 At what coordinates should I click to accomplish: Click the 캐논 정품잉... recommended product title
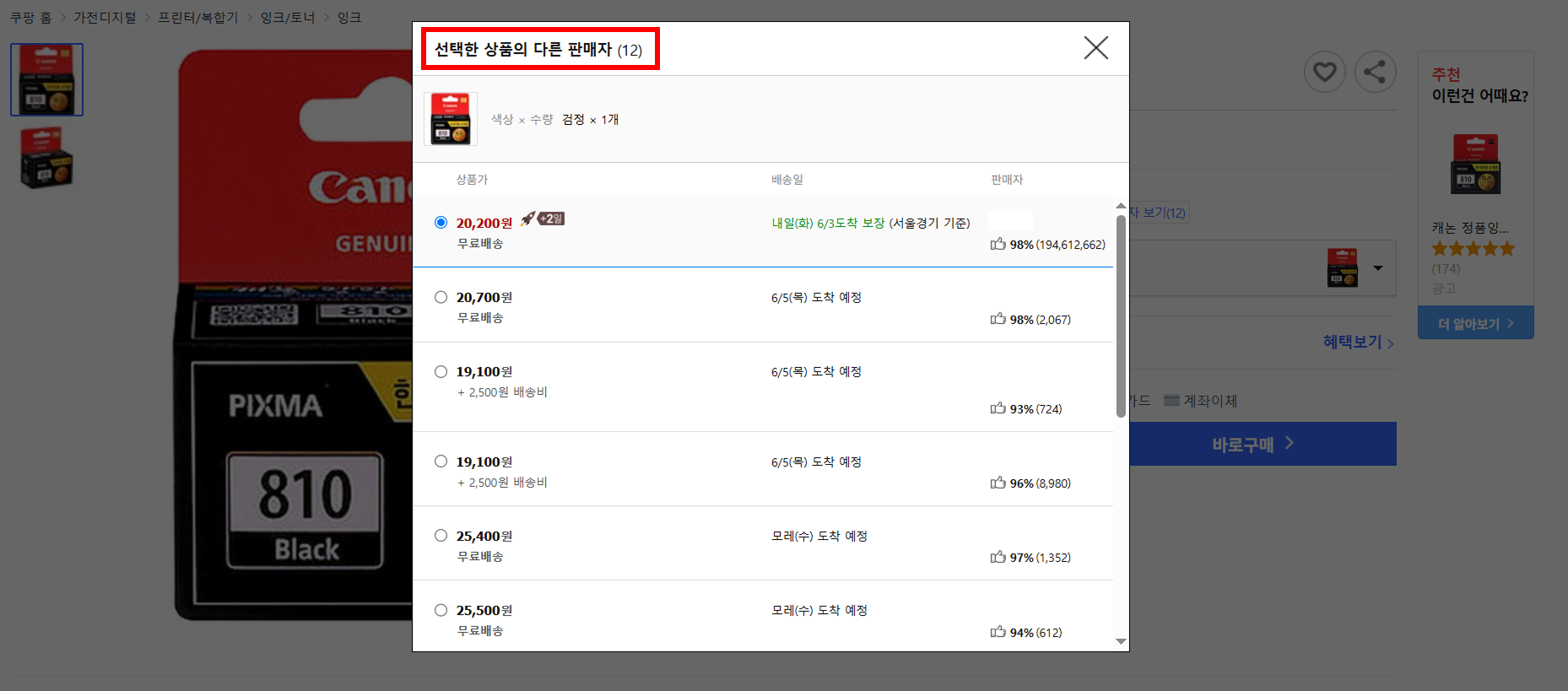(x=1470, y=228)
